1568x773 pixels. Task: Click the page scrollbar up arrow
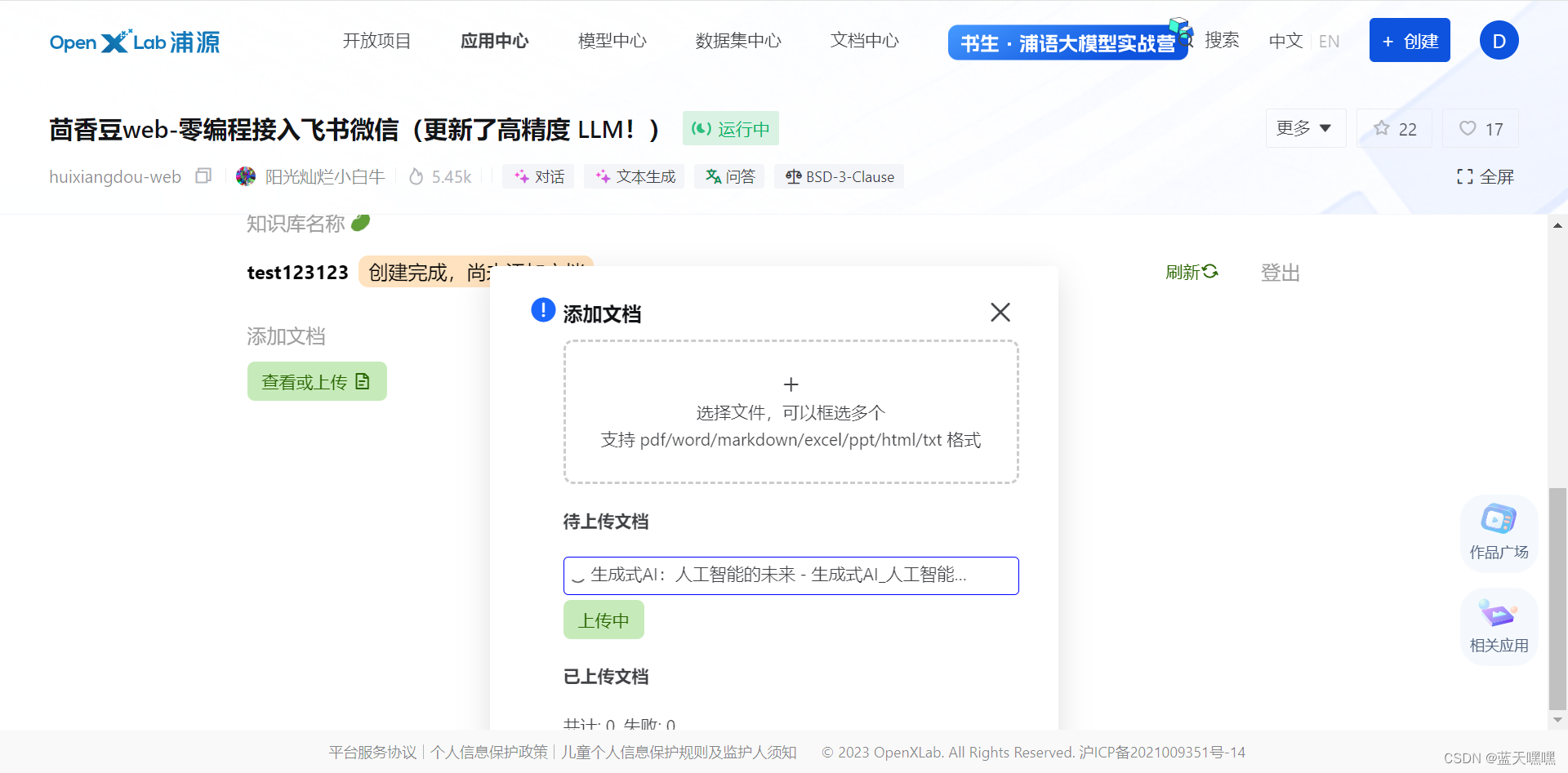1557,224
